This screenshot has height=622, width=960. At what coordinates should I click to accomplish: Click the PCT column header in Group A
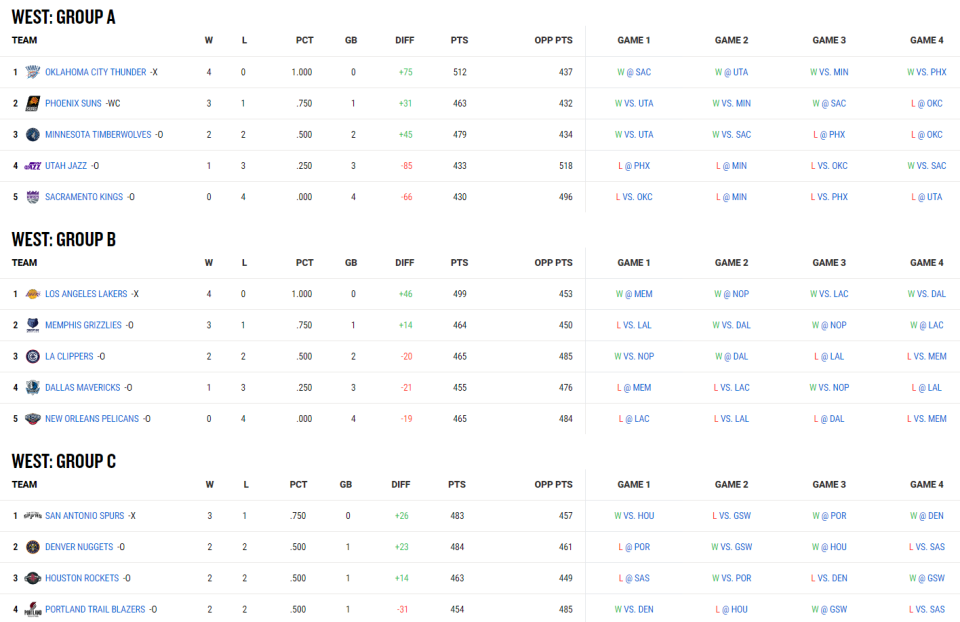pos(304,40)
